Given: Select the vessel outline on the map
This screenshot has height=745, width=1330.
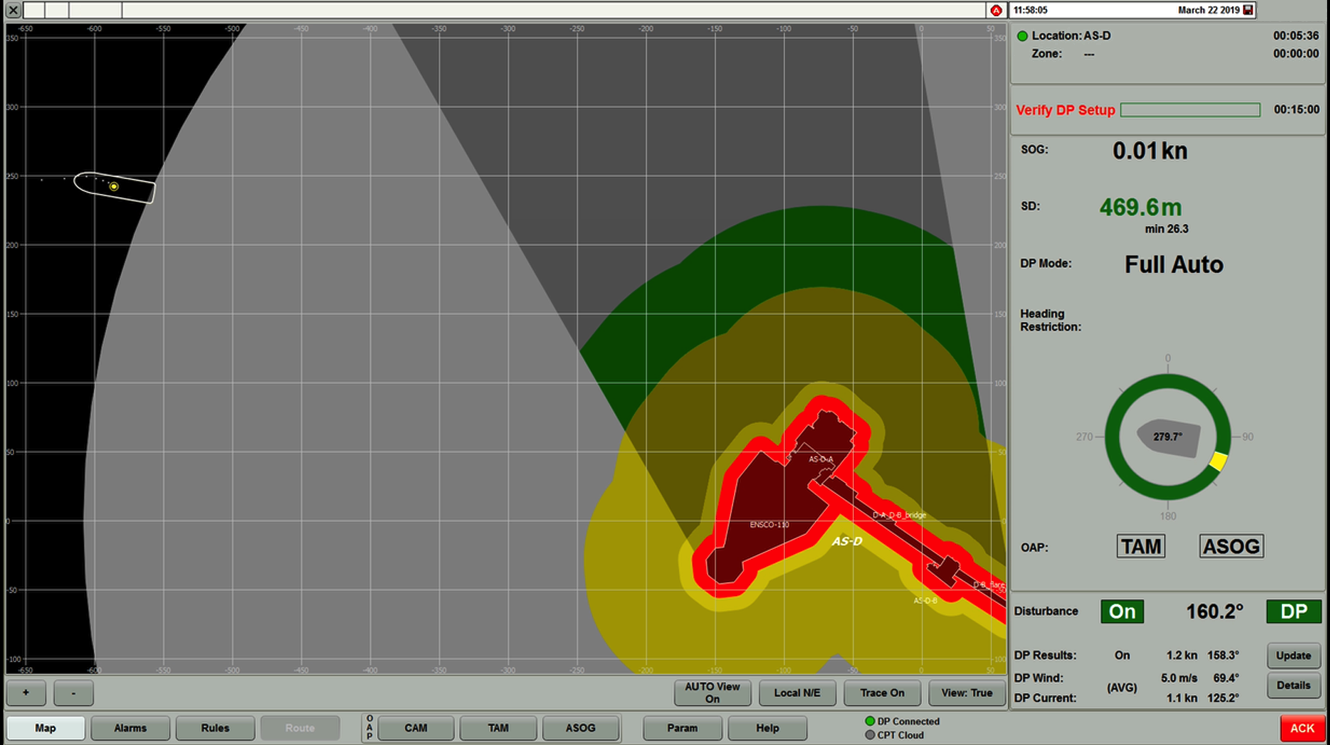Looking at the screenshot, I should click(x=115, y=187).
